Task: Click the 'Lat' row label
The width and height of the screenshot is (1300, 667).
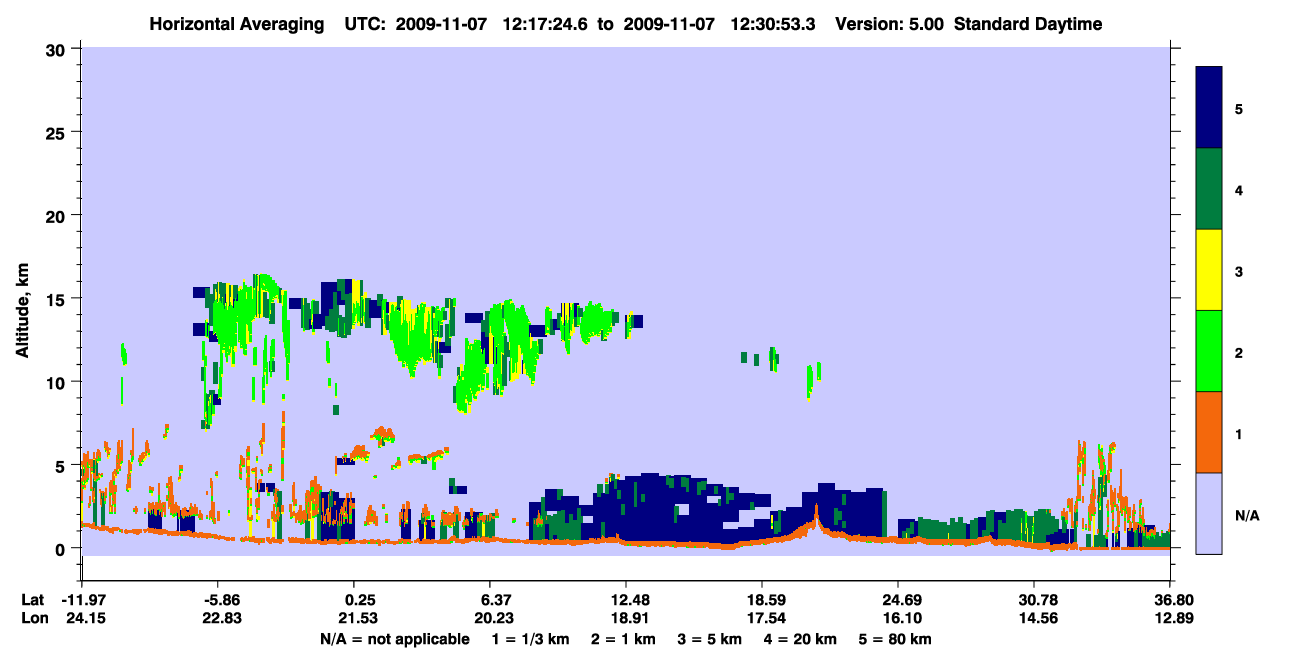Action: pos(33,600)
